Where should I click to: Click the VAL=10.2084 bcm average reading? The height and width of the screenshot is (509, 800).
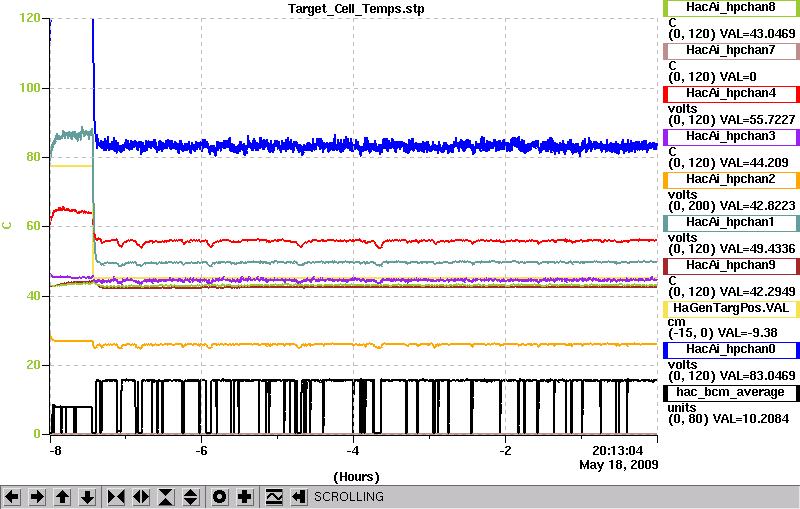coord(751,419)
